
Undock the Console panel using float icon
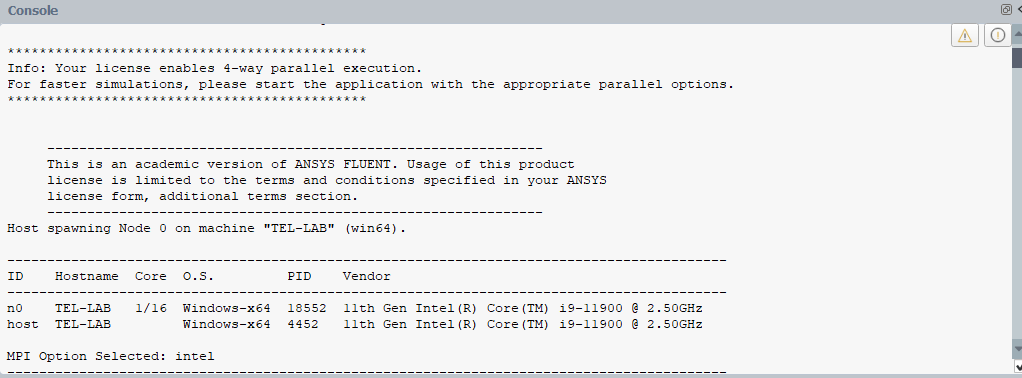pyautogui.click(x=1006, y=10)
